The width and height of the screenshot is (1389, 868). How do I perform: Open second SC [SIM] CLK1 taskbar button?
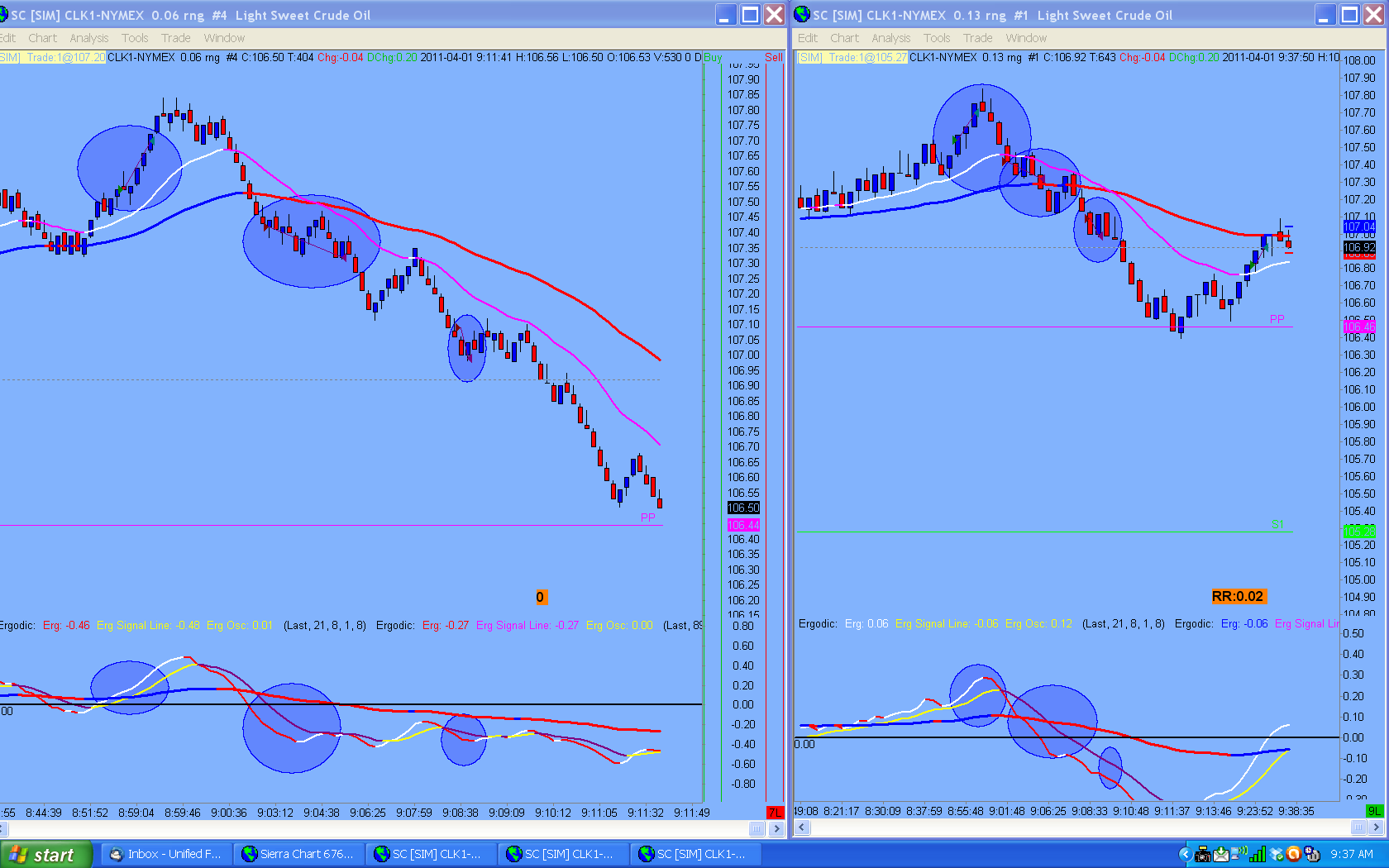[x=563, y=855]
